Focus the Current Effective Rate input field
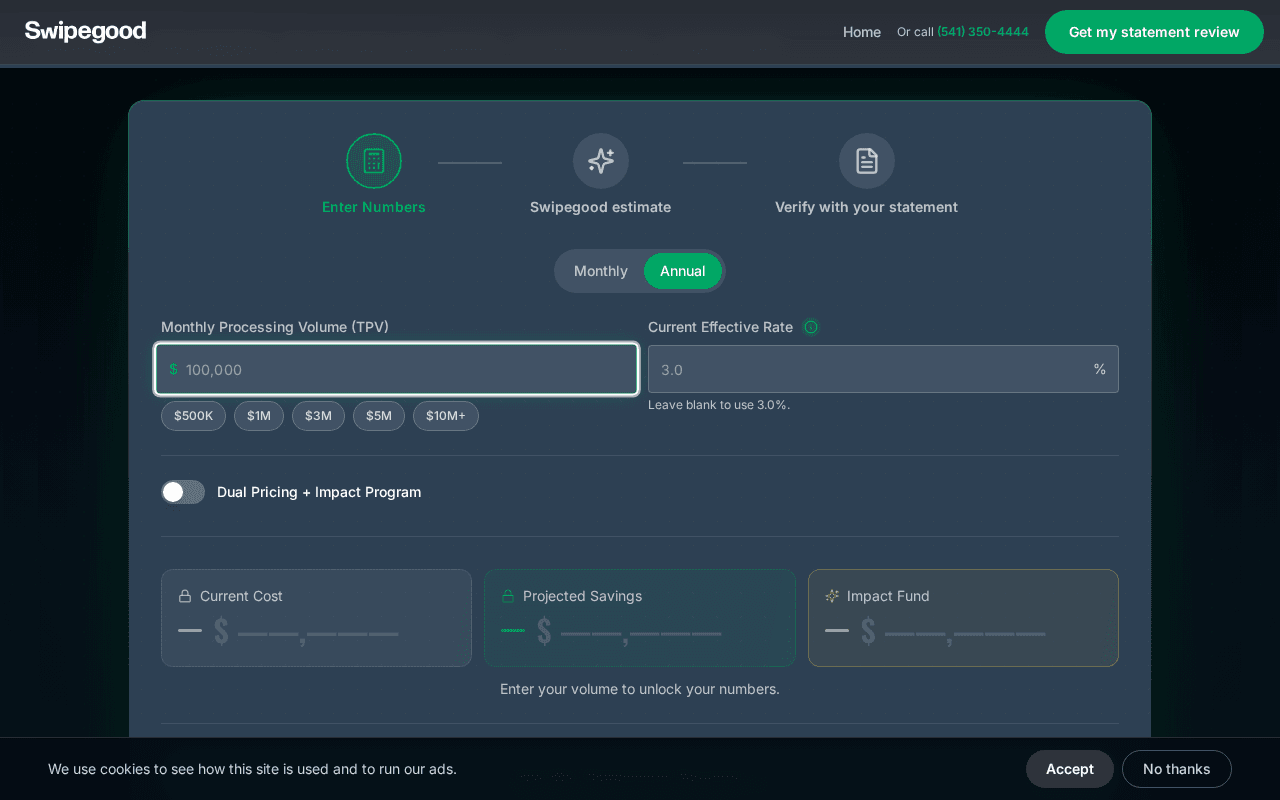The image size is (1280, 800). (x=883, y=369)
